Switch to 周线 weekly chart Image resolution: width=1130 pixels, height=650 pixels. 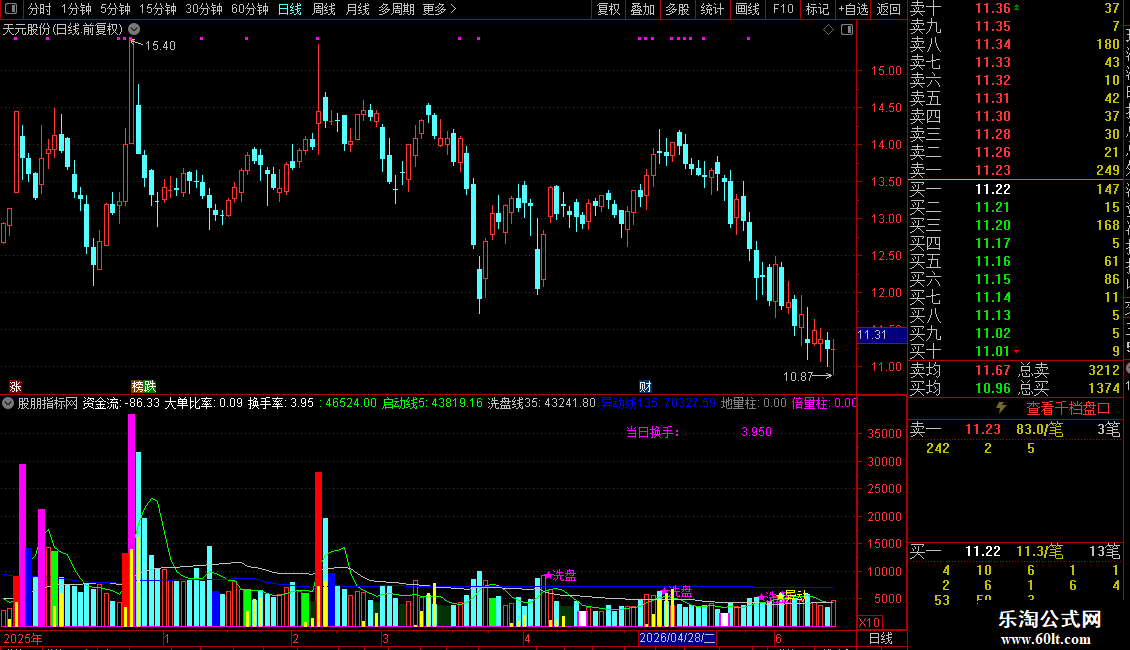pyautogui.click(x=324, y=9)
